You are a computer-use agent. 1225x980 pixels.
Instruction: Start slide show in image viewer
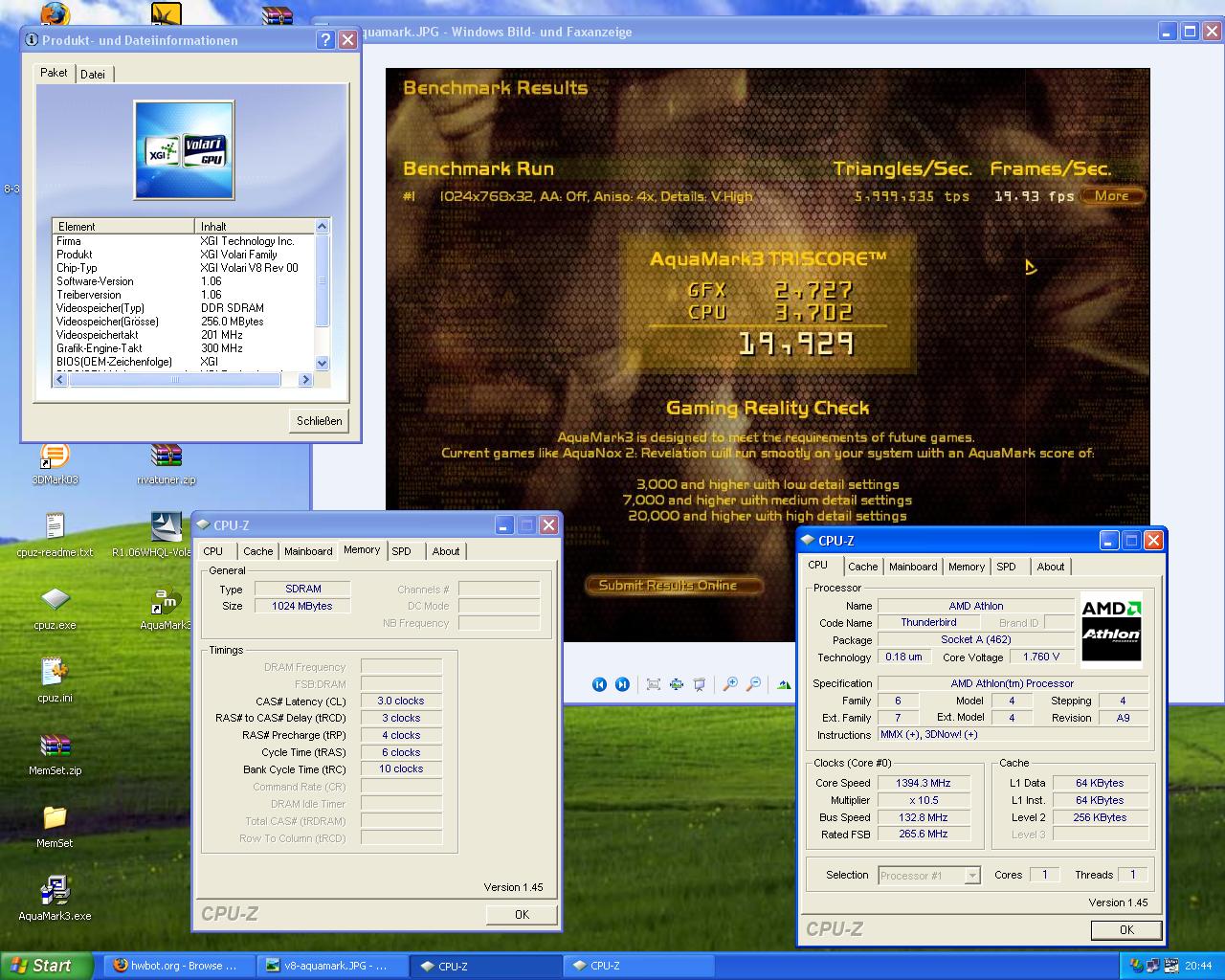[700, 683]
